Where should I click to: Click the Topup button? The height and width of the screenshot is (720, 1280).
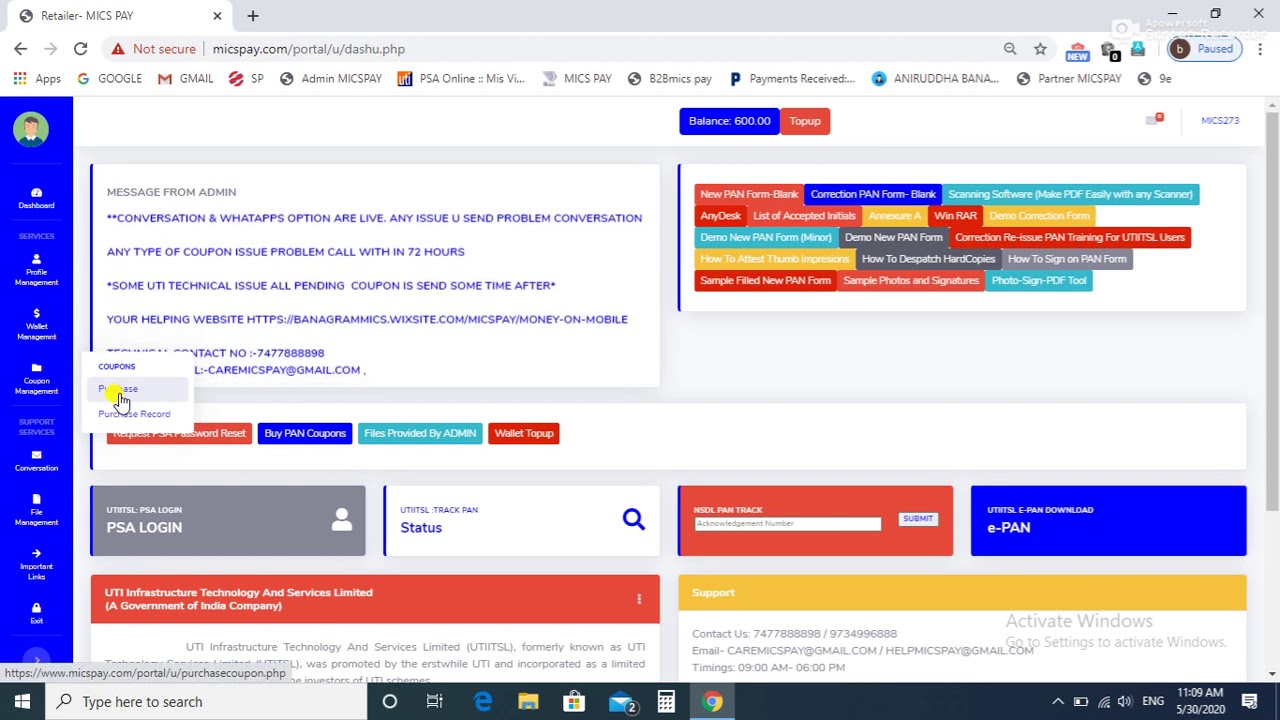pos(805,121)
